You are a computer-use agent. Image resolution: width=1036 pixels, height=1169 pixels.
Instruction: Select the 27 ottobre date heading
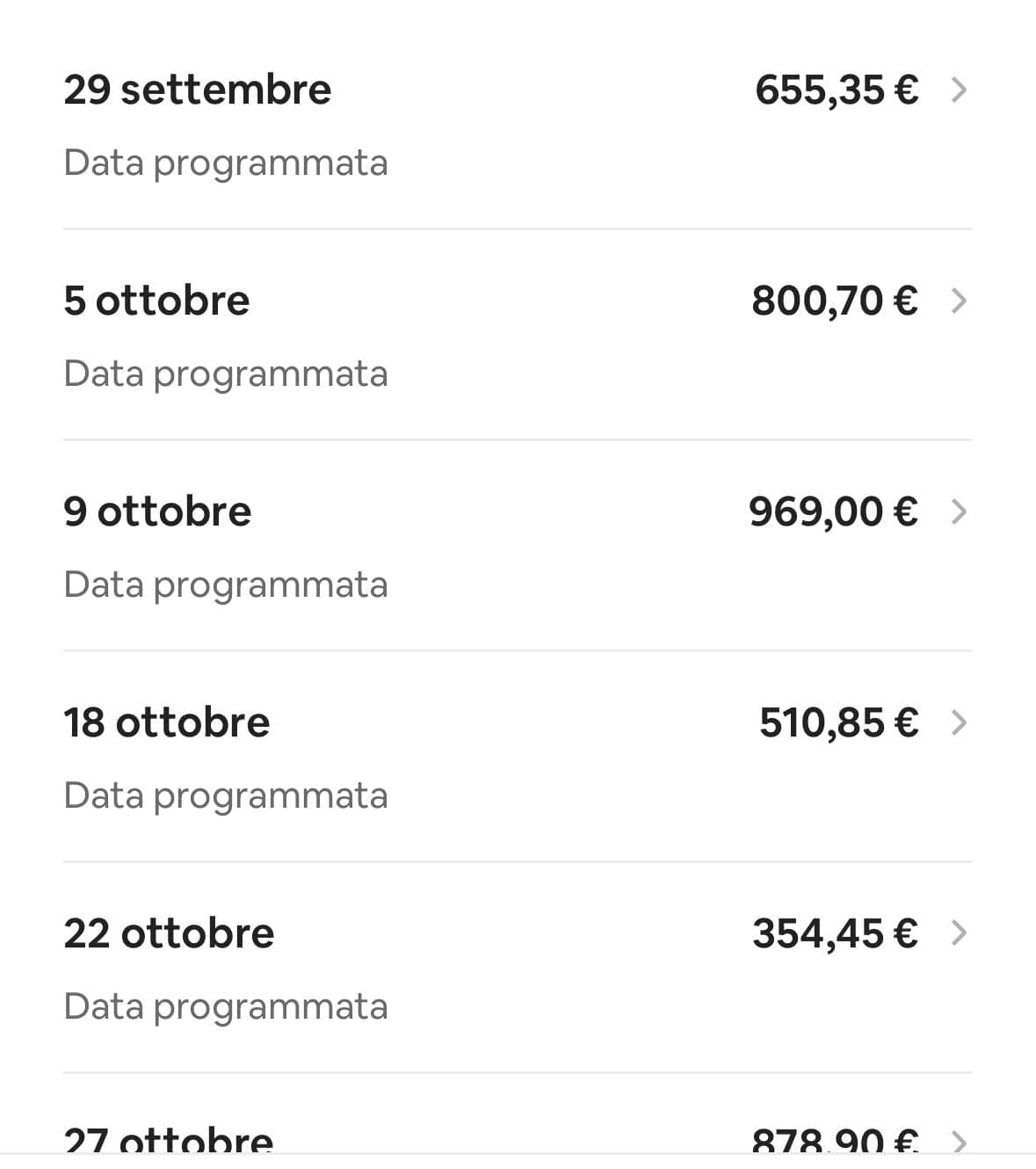coord(169,1141)
